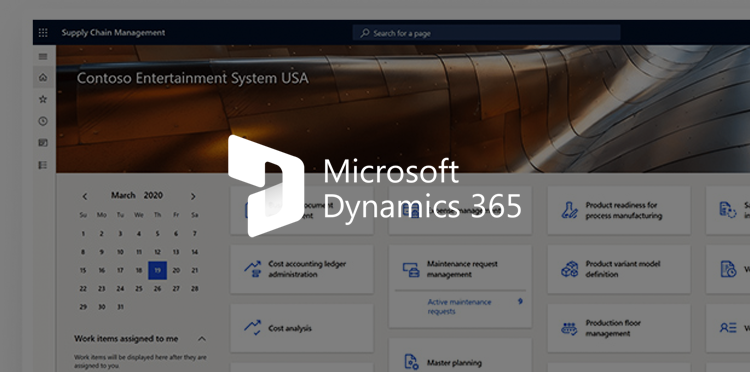The height and width of the screenshot is (372, 750).
Task: Select March 12 in calendar
Action: click(x=157, y=252)
